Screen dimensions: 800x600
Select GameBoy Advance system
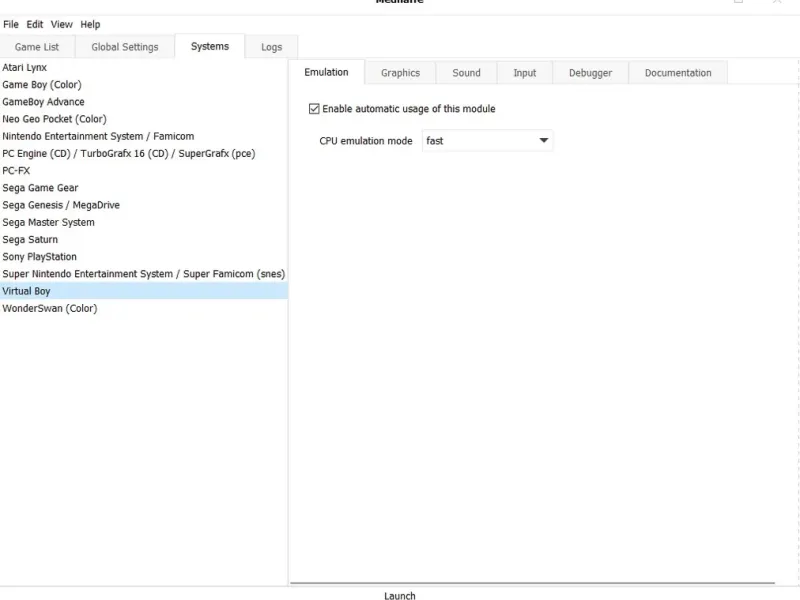pos(144,102)
